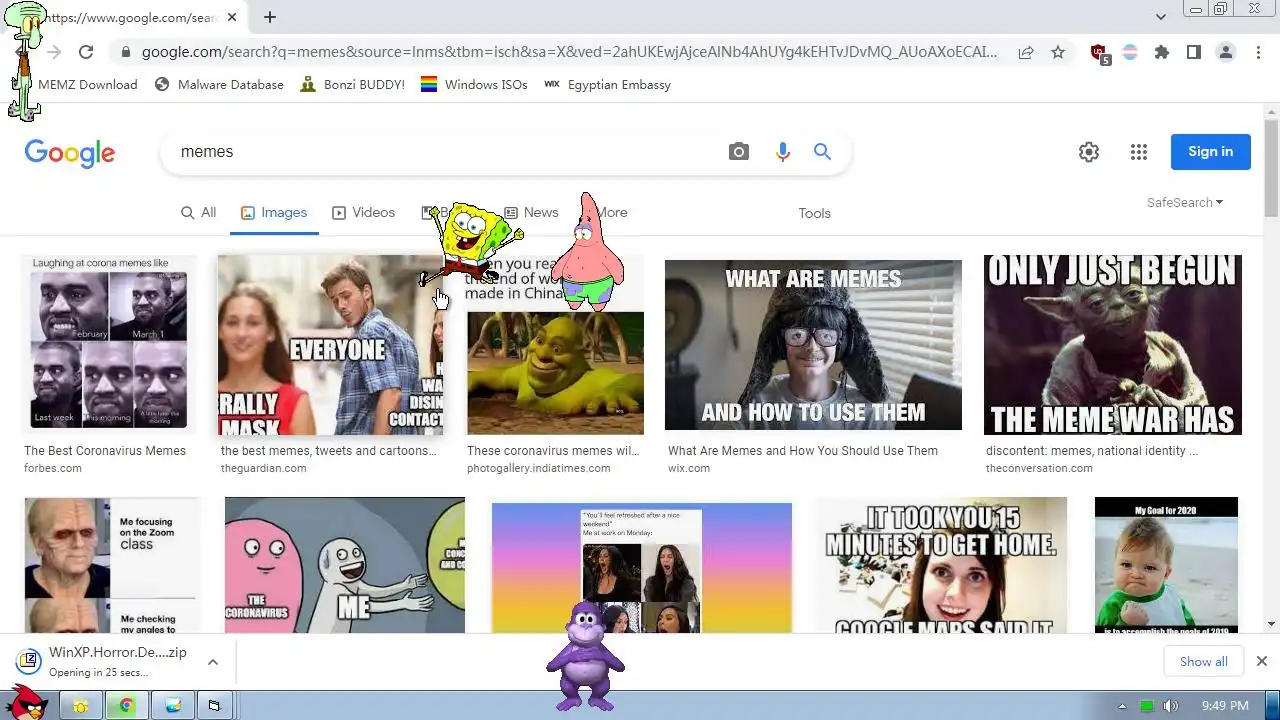Open the Egyptian Embassy bookmark
1280x720 pixels.
pyautogui.click(x=607, y=84)
